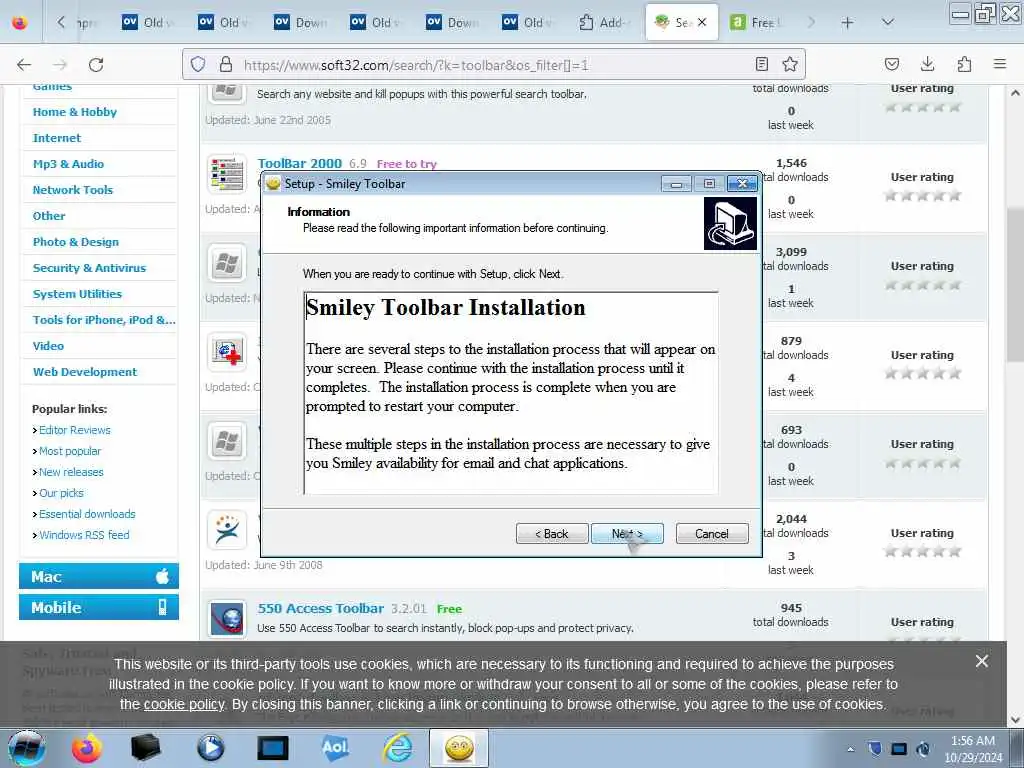
Task: Open tracking protection shield icon
Action: coord(198,64)
